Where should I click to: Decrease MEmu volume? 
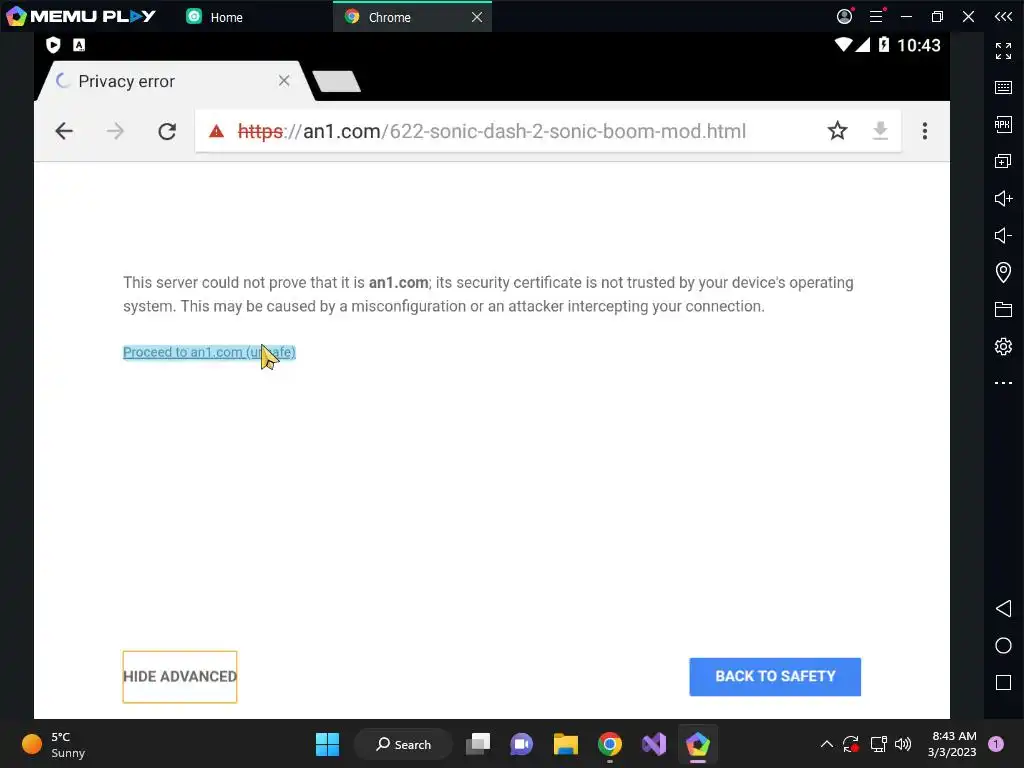click(x=1003, y=235)
